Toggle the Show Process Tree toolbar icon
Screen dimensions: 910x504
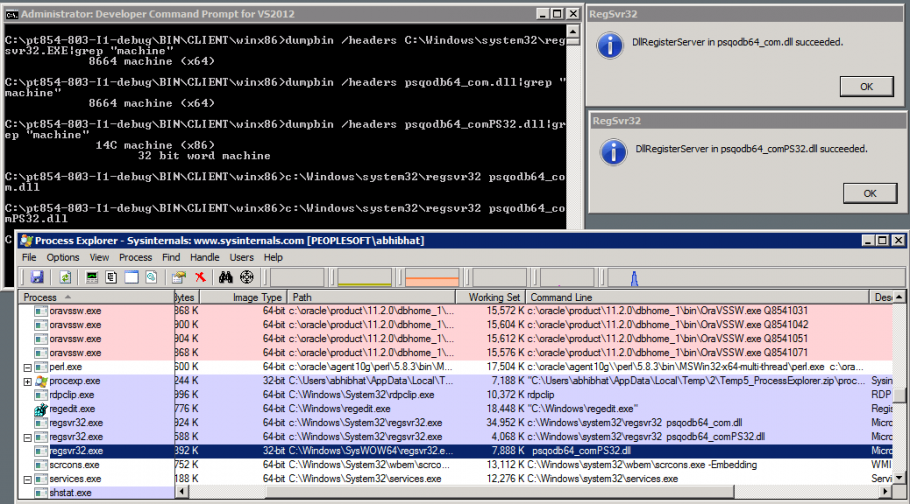(111, 277)
